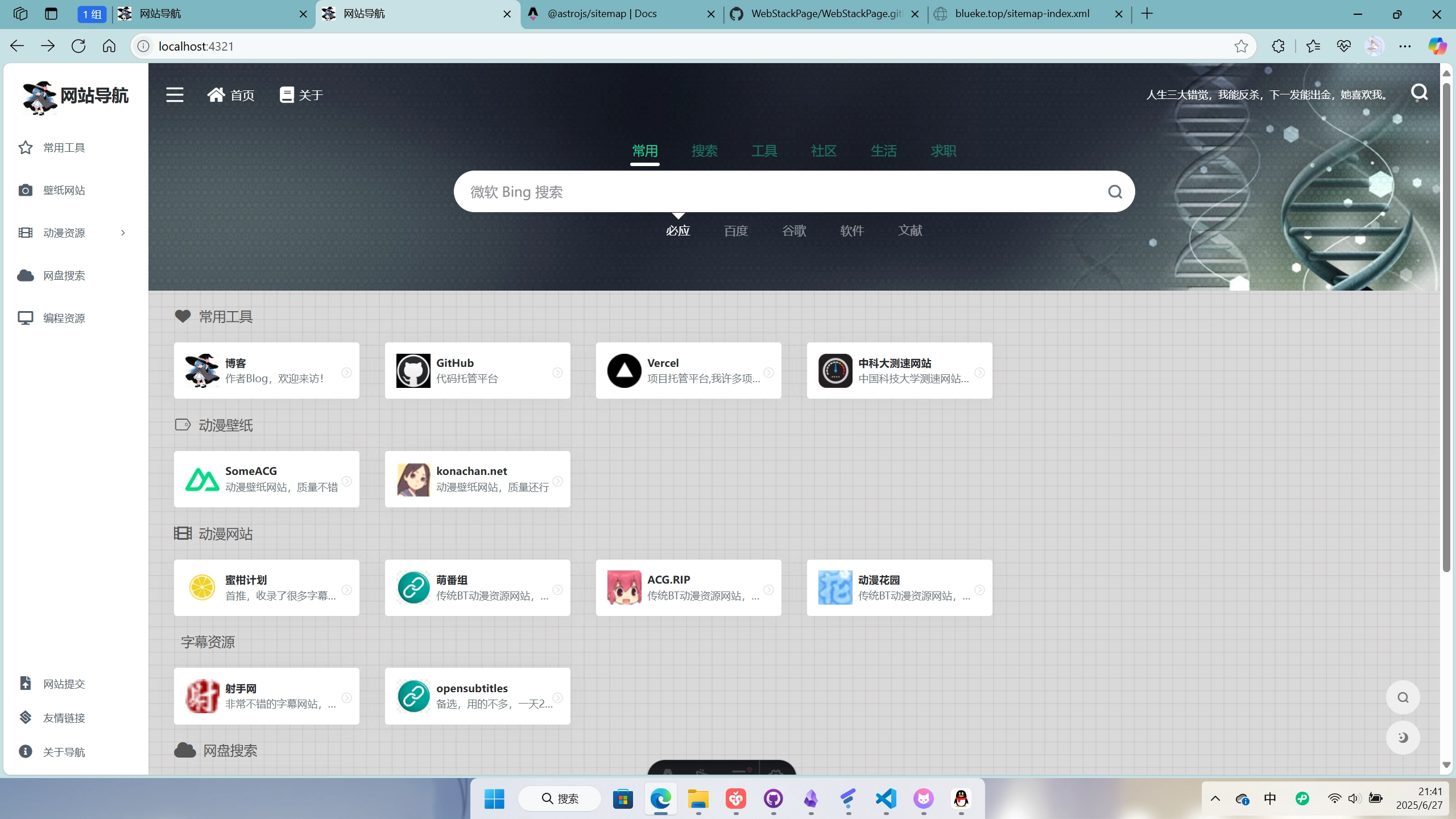Open File Explorer from taskbar
The height and width of the screenshot is (819, 1456).
point(698,799)
